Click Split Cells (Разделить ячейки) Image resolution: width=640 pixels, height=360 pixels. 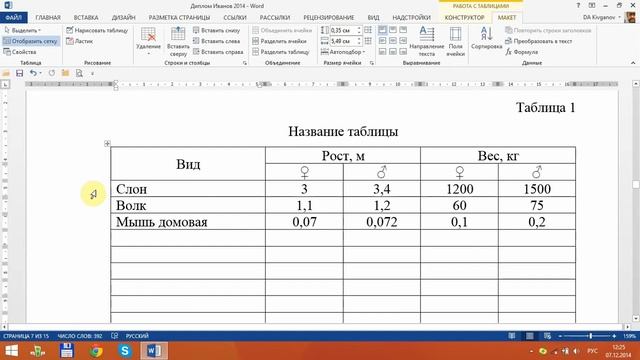point(279,41)
